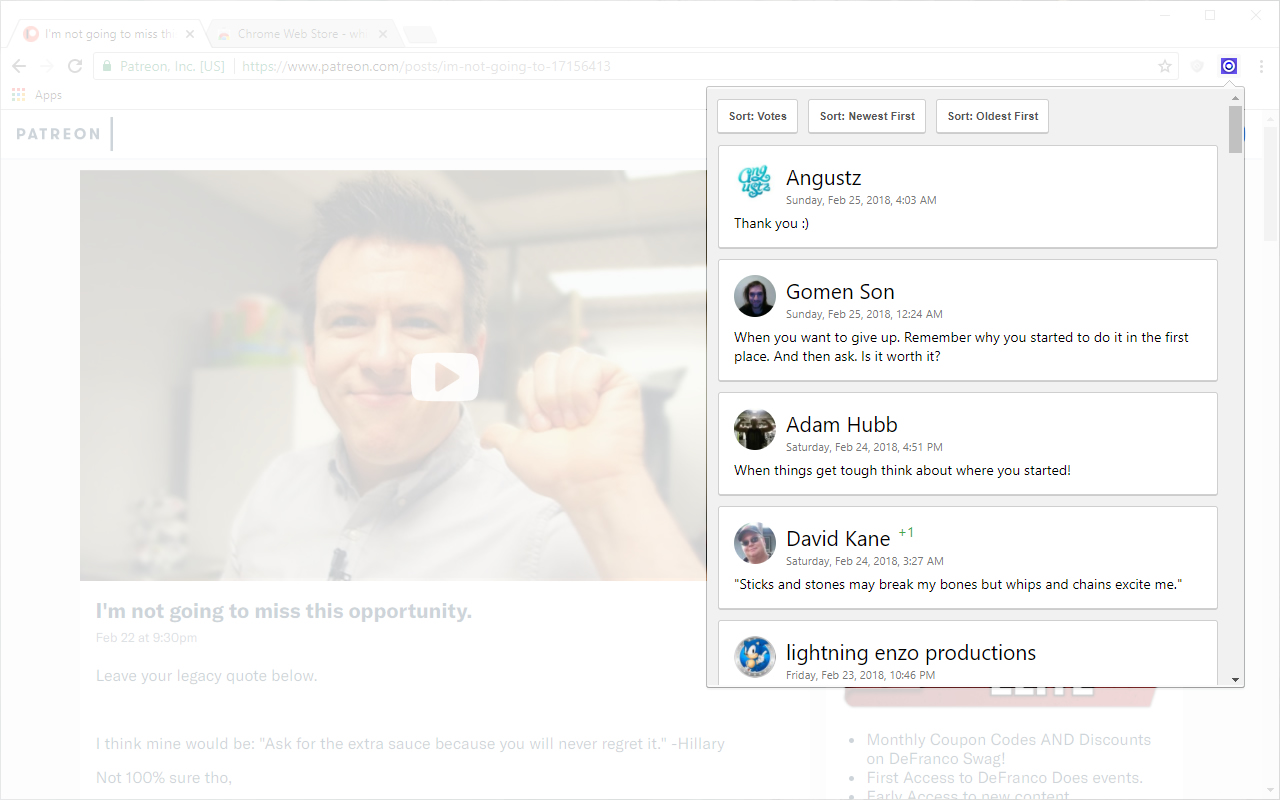Click Gomen Son's timestamp 12:24 AM
This screenshot has height=800, width=1280.
click(x=864, y=314)
